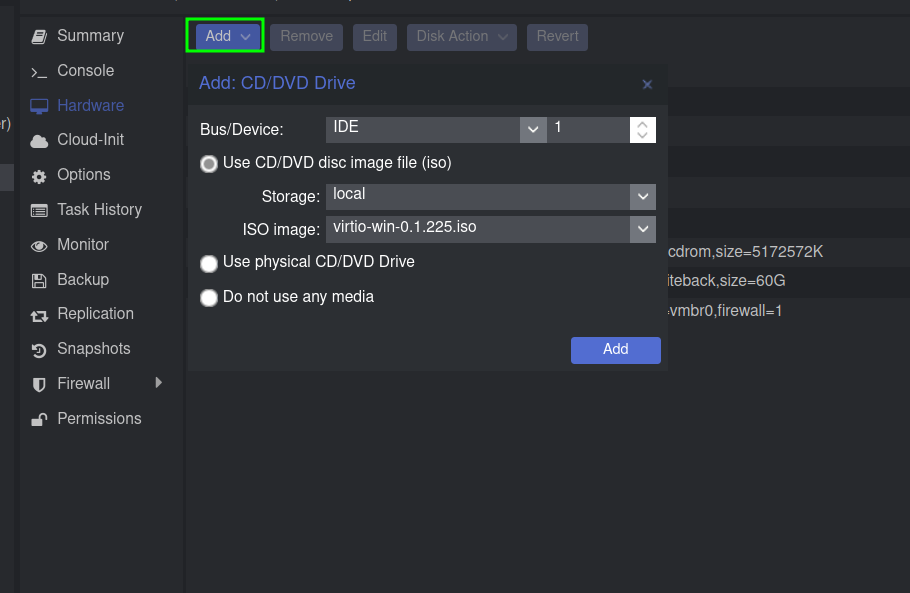
Task: Click the Firewall shield icon
Action: click(39, 385)
